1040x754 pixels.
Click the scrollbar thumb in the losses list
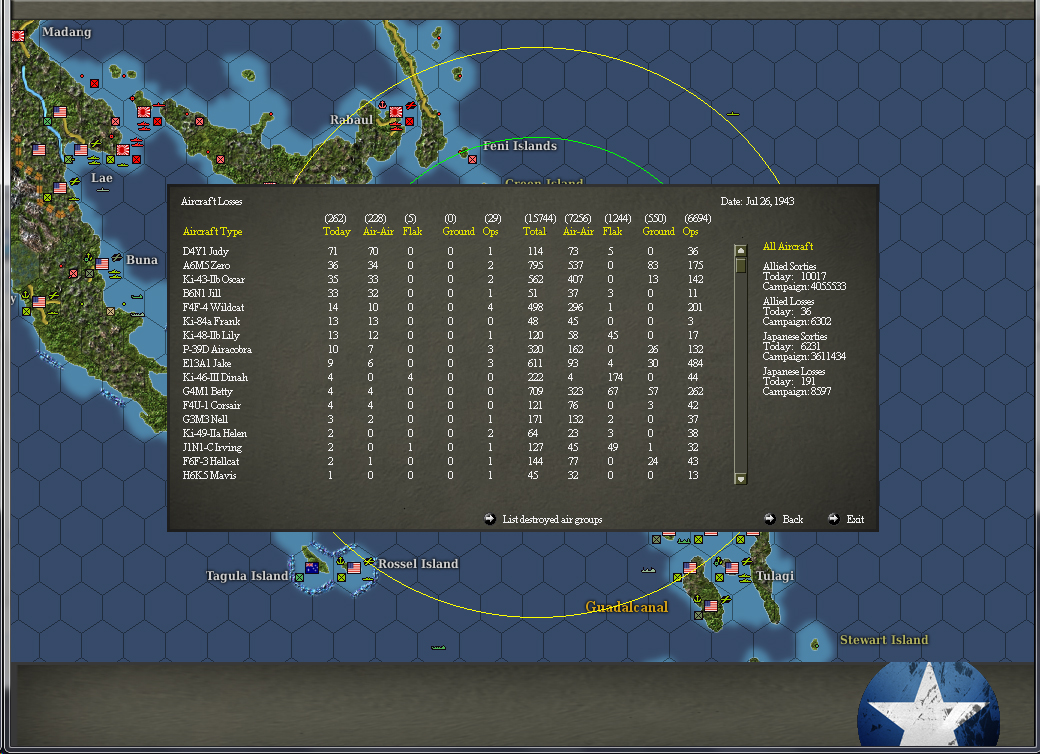pyautogui.click(x=740, y=266)
